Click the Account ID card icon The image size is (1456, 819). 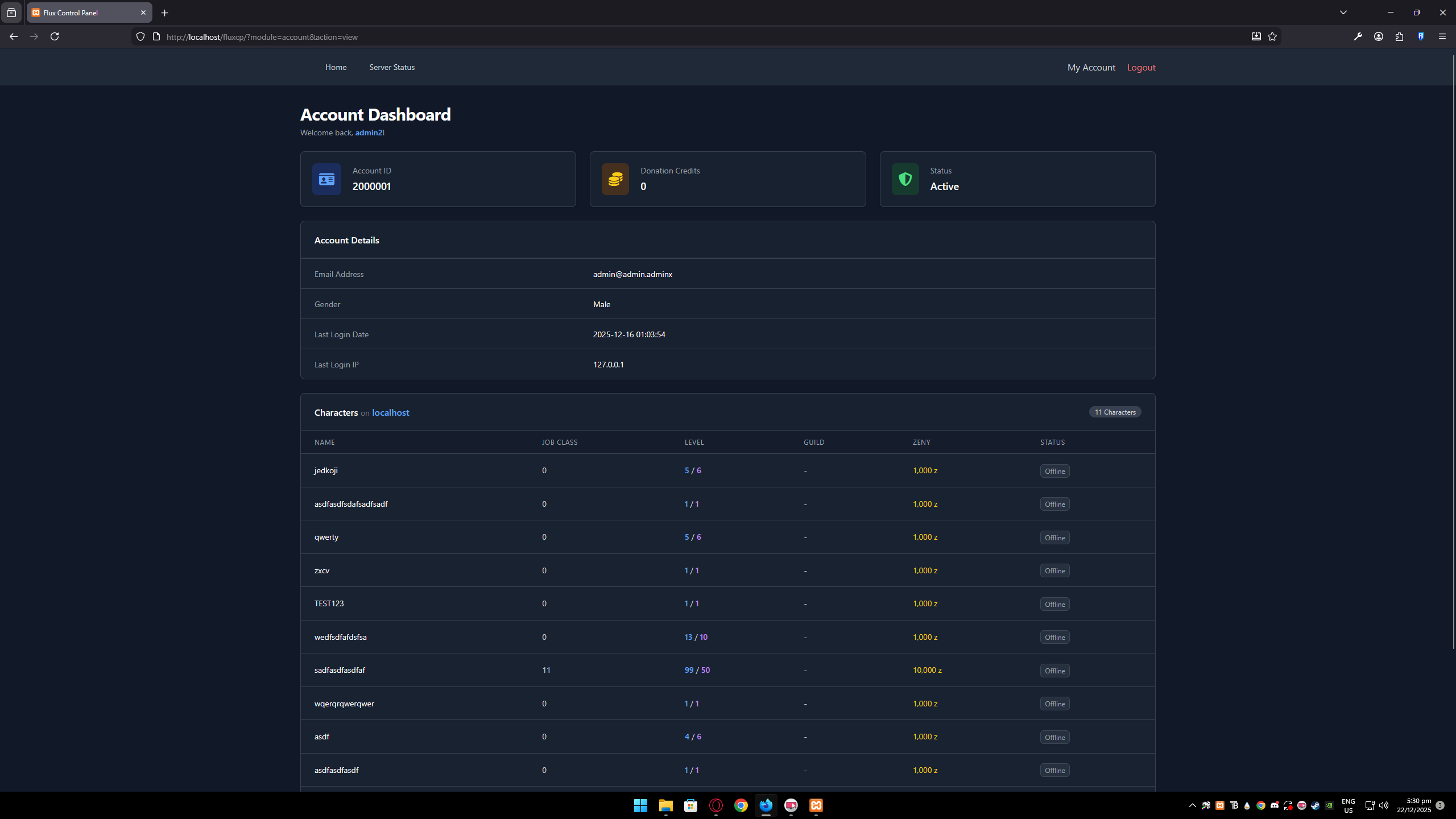(x=326, y=179)
